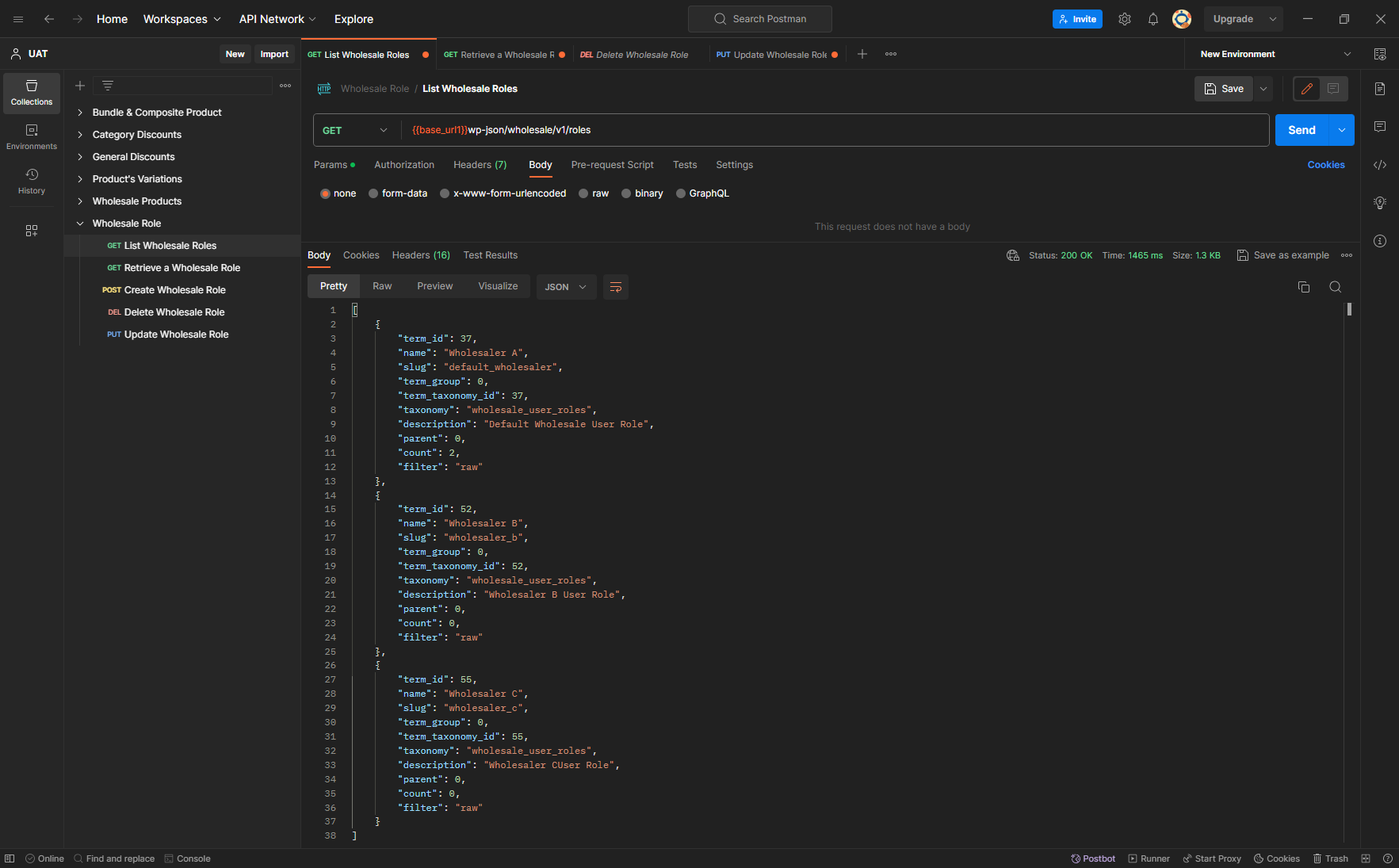Click the add new collection plus icon
The width and height of the screenshot is (1399, 868).
click(x=80, y=86)
